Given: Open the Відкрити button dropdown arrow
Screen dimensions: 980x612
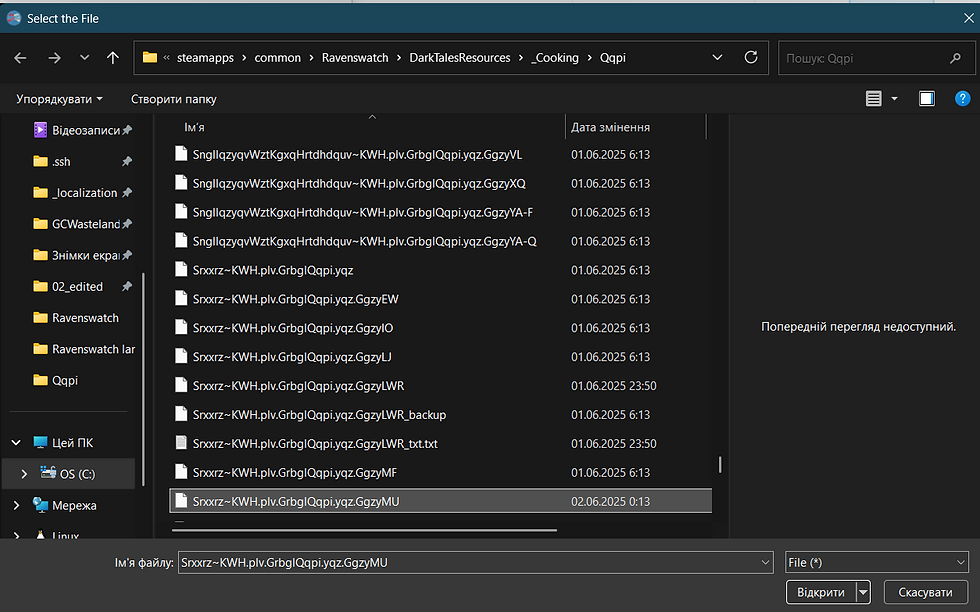Looking at the screenshot, I should (863, 592).
